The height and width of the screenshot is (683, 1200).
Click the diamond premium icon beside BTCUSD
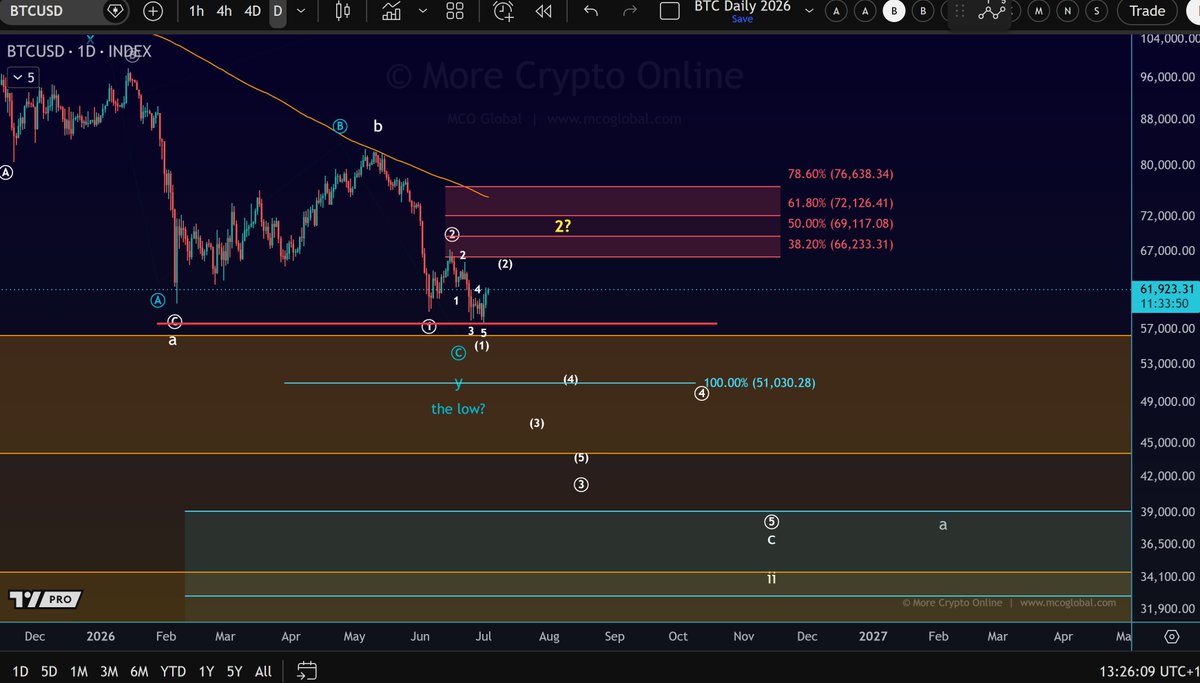[x=116, y=11]
